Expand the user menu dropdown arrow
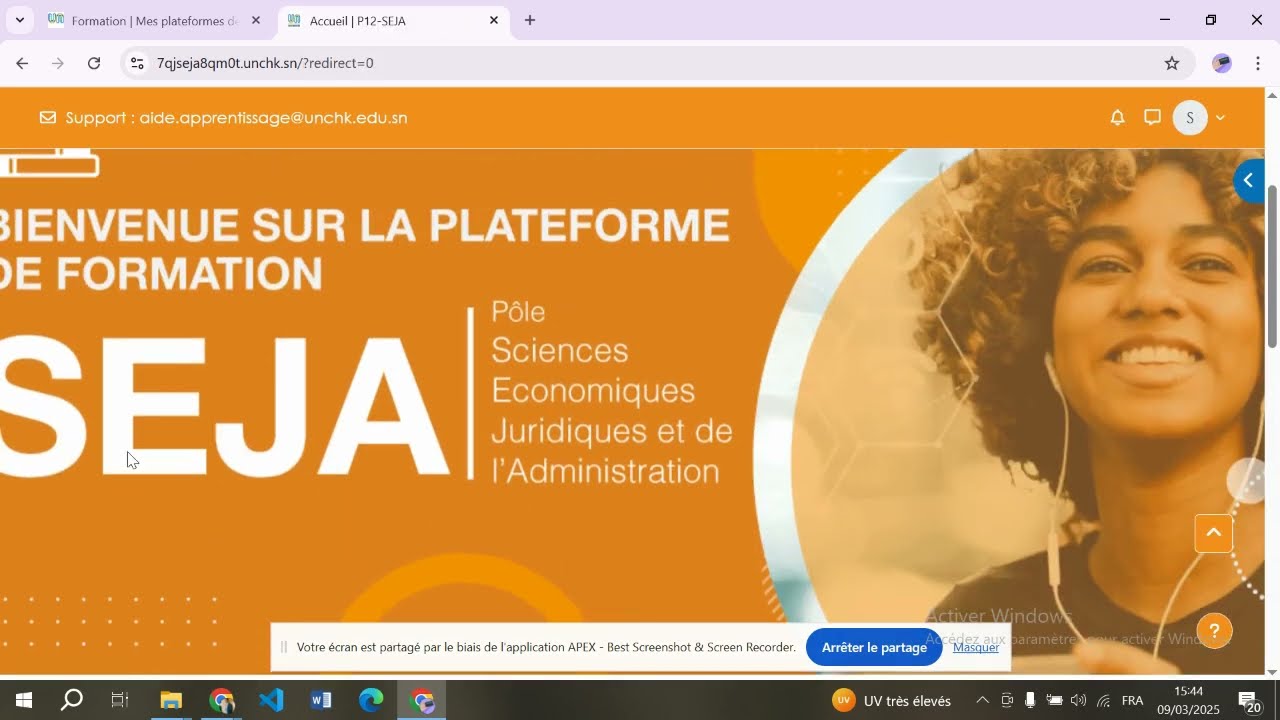 pyautogui.click(x=1220, y=118)
